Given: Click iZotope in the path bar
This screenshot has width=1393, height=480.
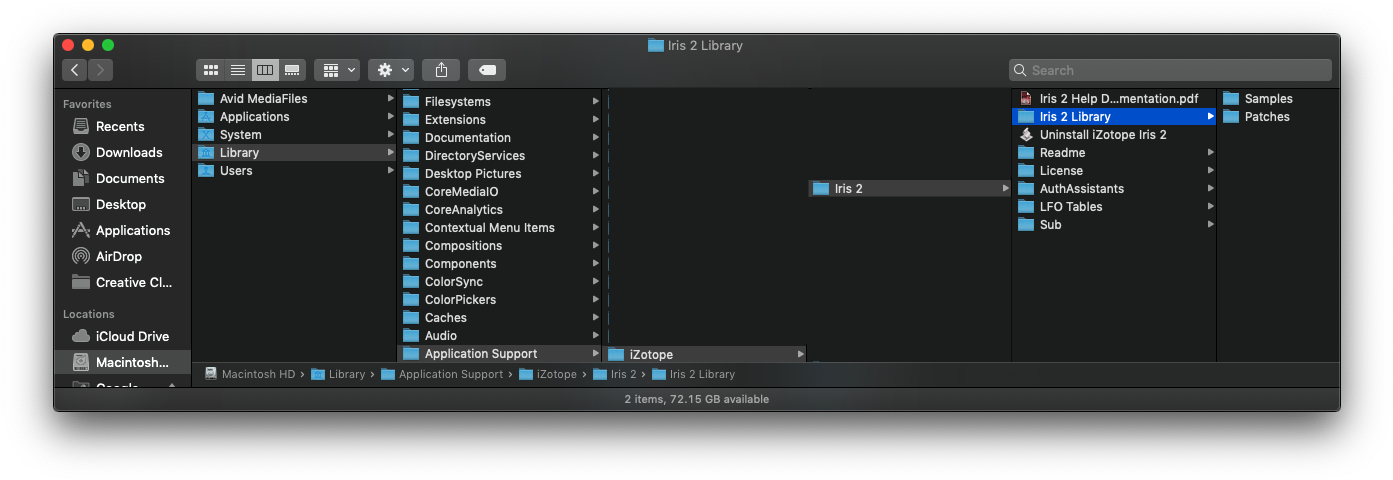Looking at the screenshot, I should tap(548, 374).
